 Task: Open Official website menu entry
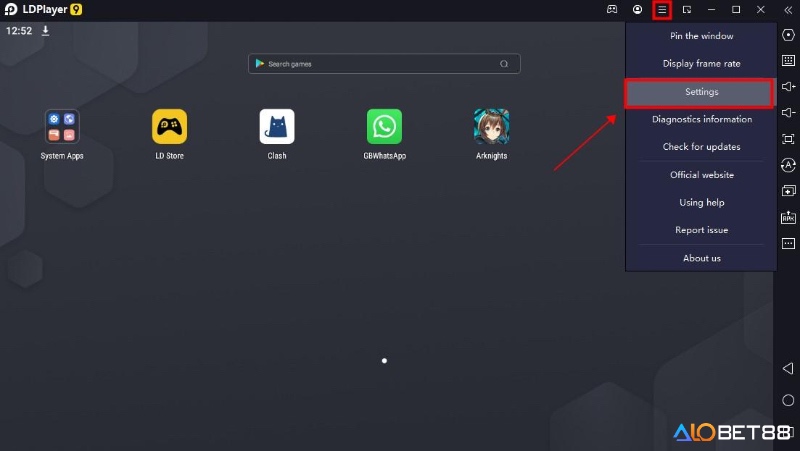click(701, 174)
